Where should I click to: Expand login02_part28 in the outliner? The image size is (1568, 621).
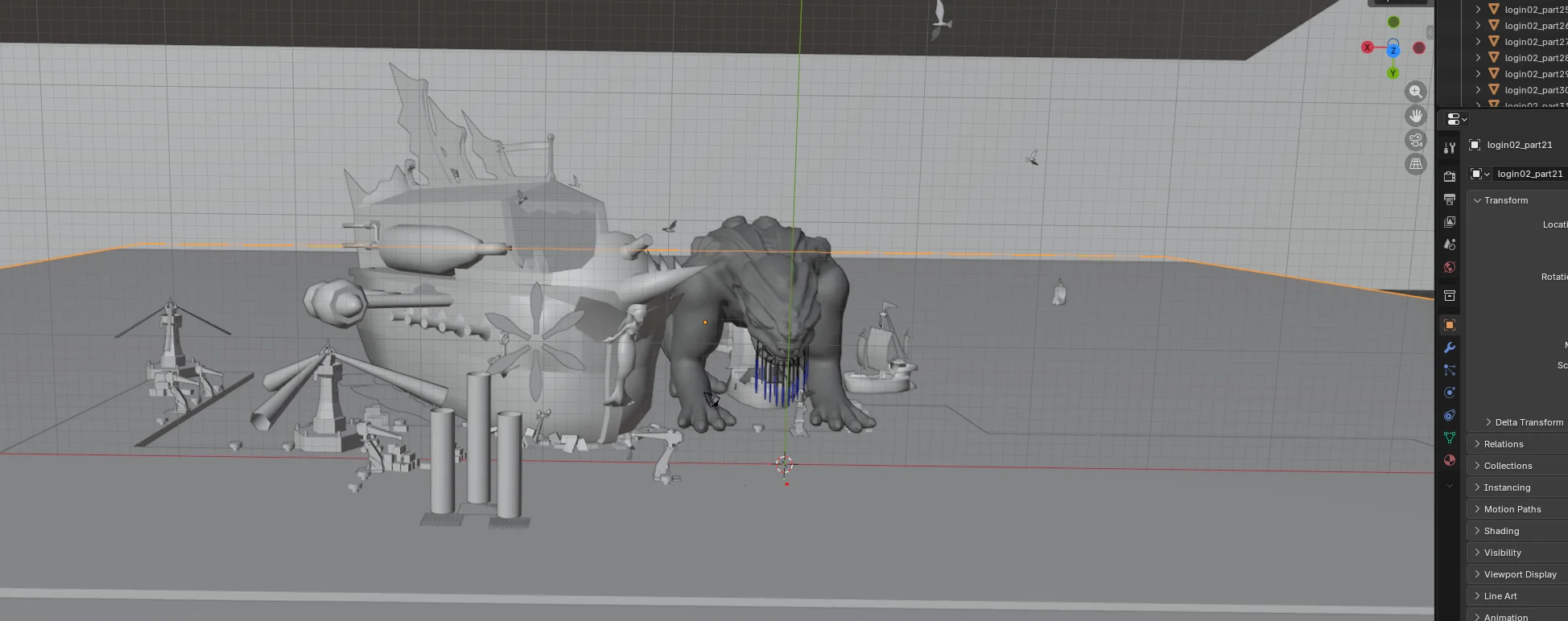point(1478,58)
